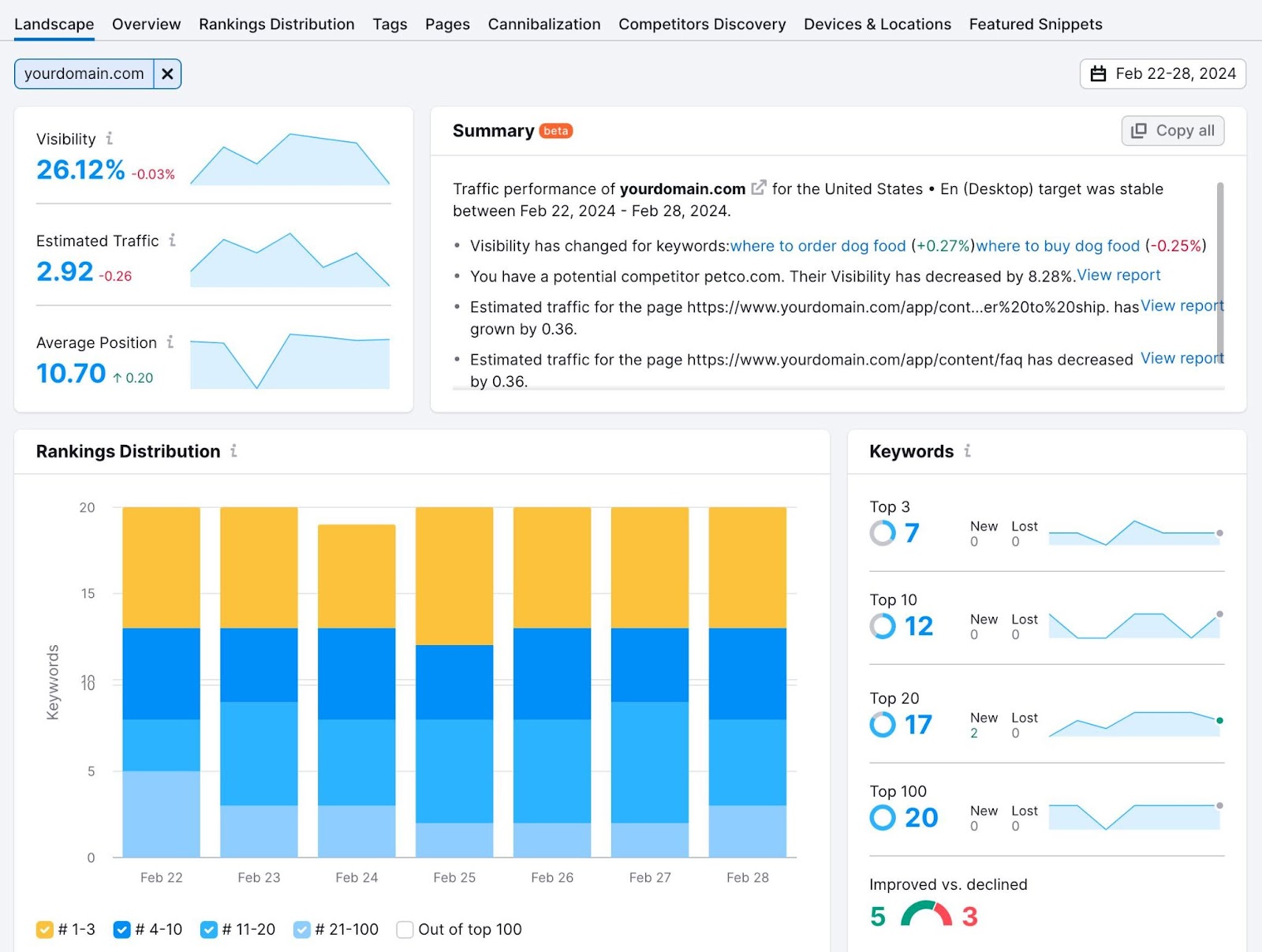
Task: Remove the yourdomain.com filter
Action: point(167,73)
